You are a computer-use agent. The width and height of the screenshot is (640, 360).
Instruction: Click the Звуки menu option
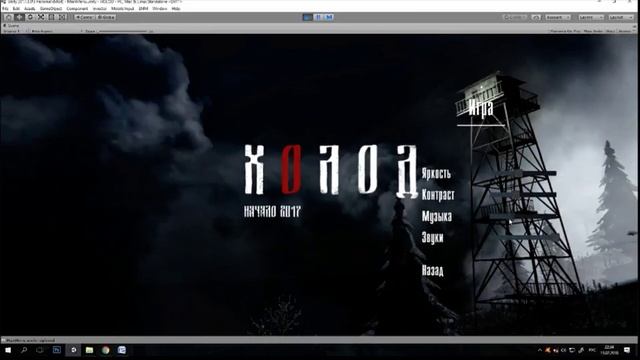[x=432, y=238]
